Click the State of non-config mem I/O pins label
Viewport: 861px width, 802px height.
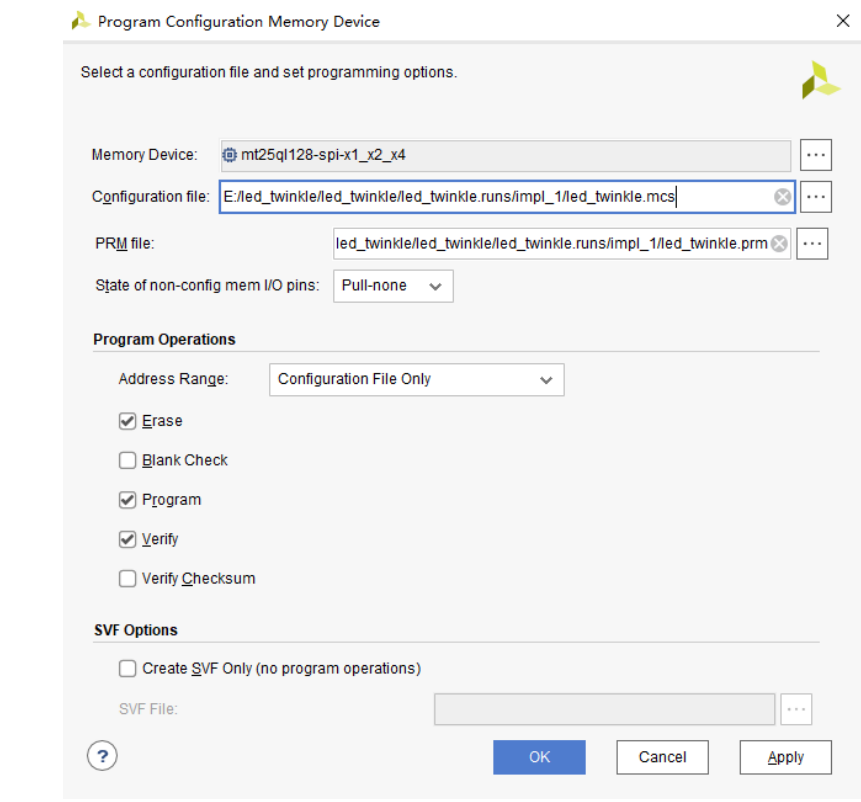207,285
